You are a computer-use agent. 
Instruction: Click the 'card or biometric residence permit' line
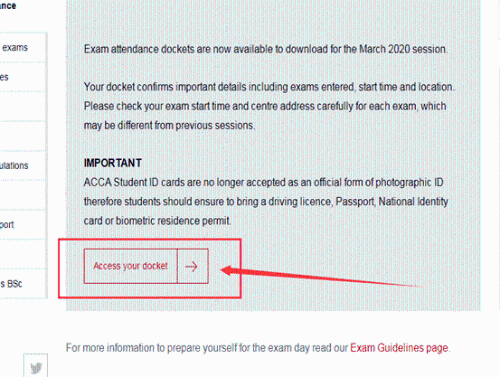[x=157, y=221]
